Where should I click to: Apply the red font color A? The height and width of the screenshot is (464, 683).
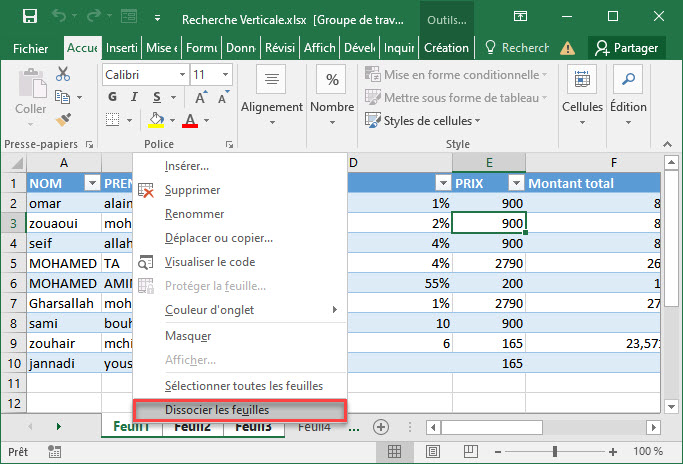point(190,120)
